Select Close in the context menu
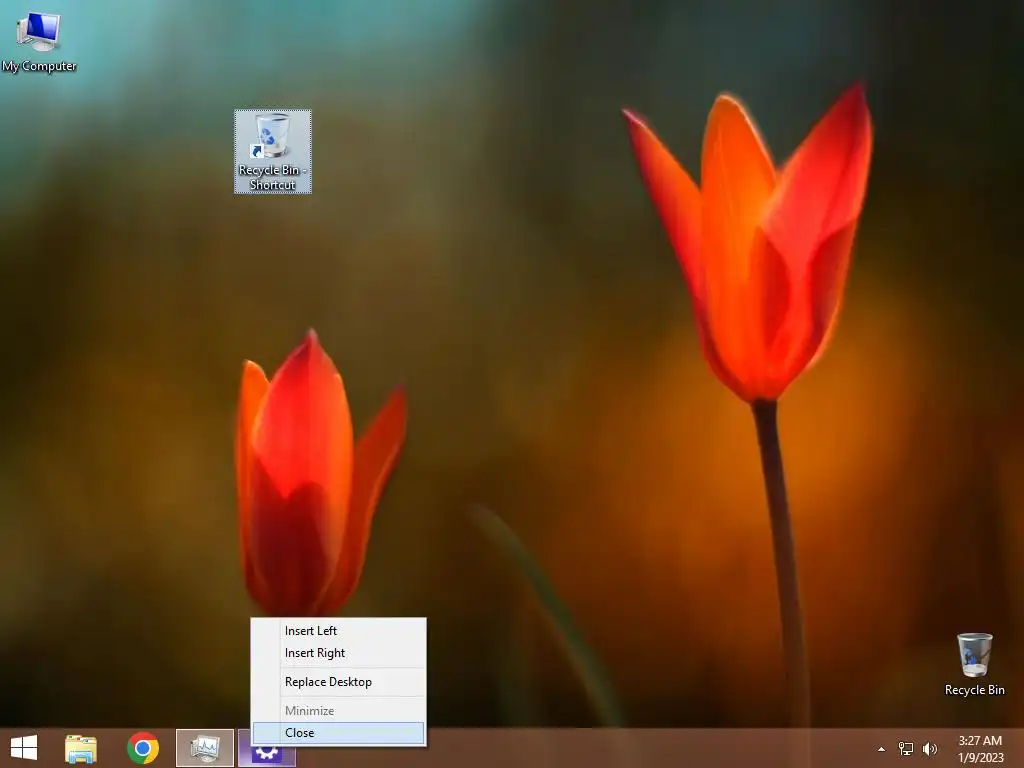The width and height of the screenshot is (1024, 768). click(339, 733)
